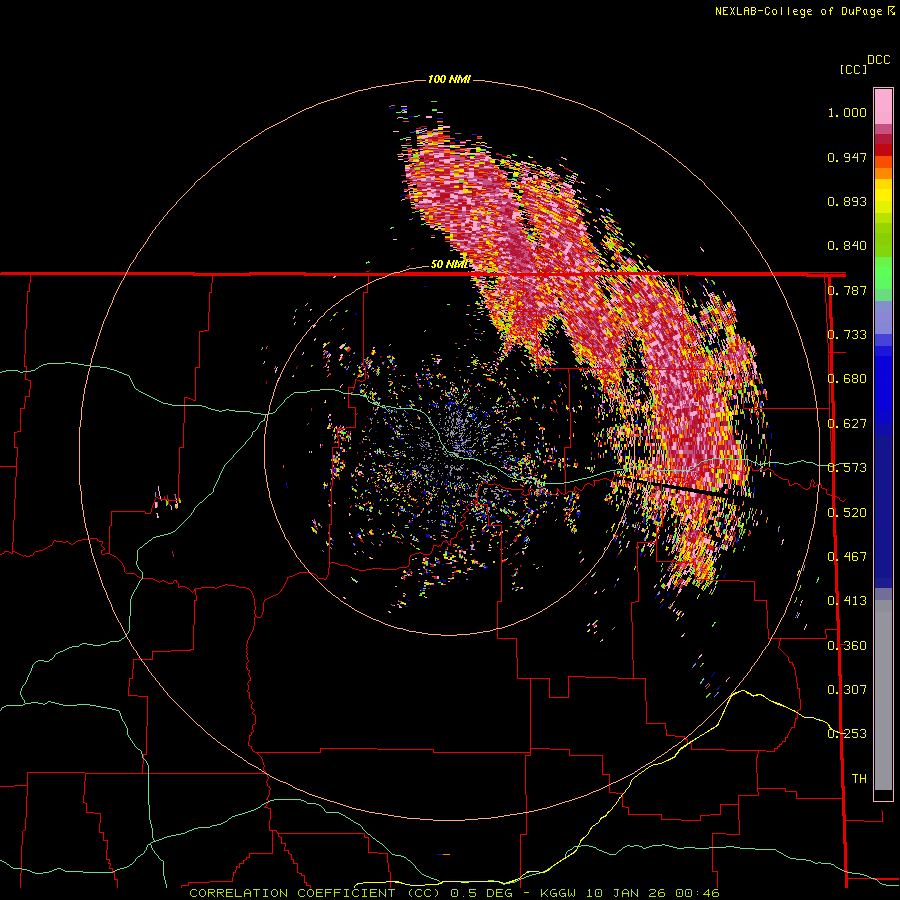Click the NEXLAB-College of DuPage credit text
Viewport: 900px width, 900px height.
(798, 11)
